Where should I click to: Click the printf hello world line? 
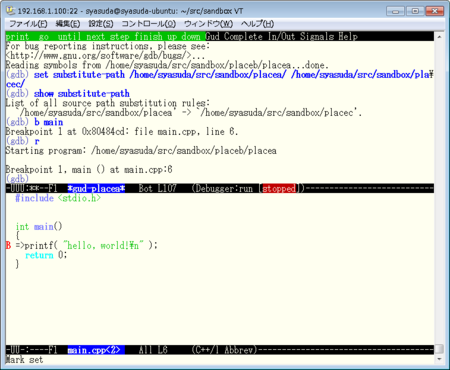(x=91, y=246)
